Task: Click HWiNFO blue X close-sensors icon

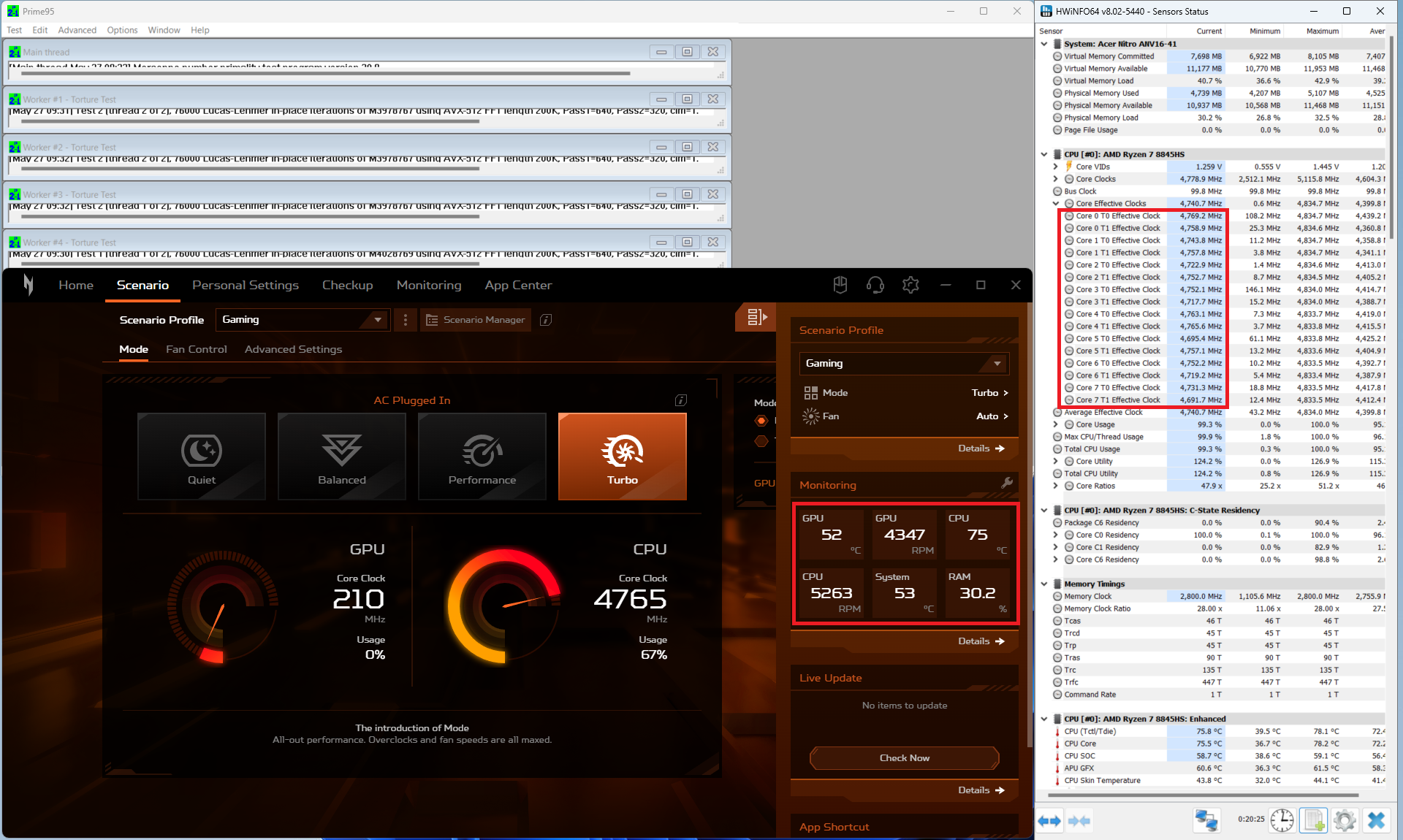Action: 1377,820
